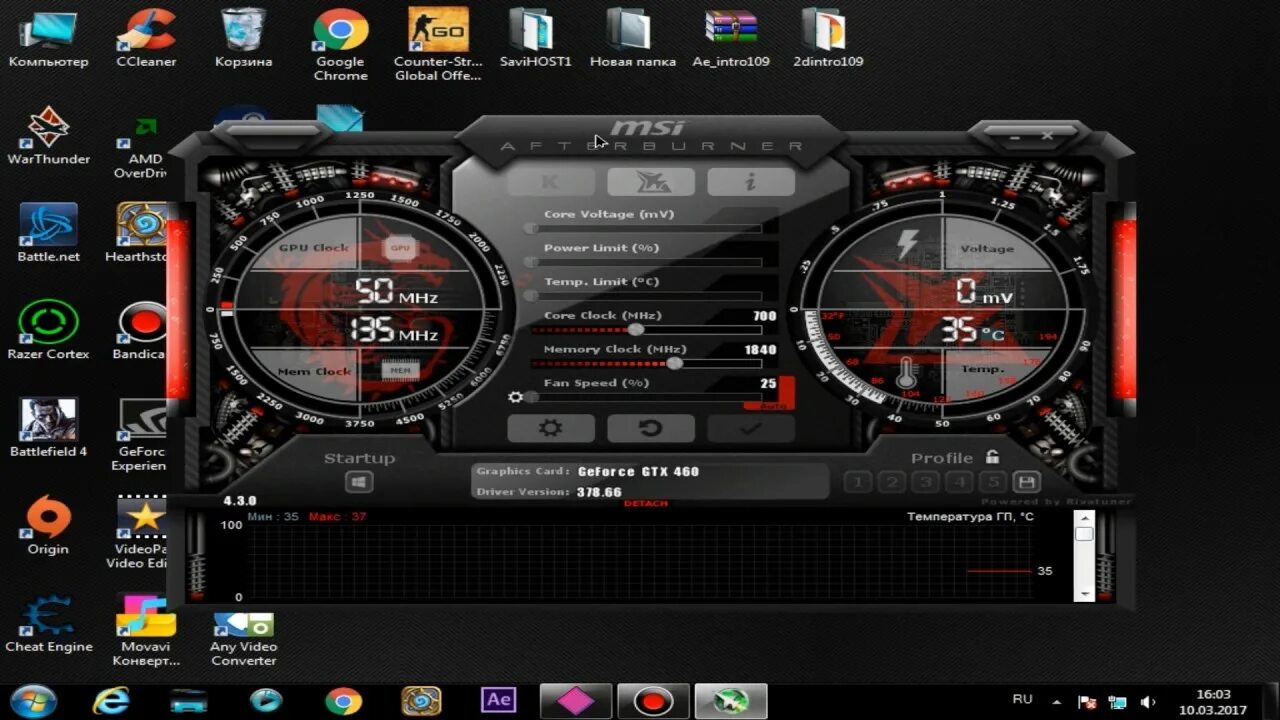Screen dimensions: 1280x720
Task: Select the WarThunder desktop icon
Action: pyautogui.click(x=48, y=136)
